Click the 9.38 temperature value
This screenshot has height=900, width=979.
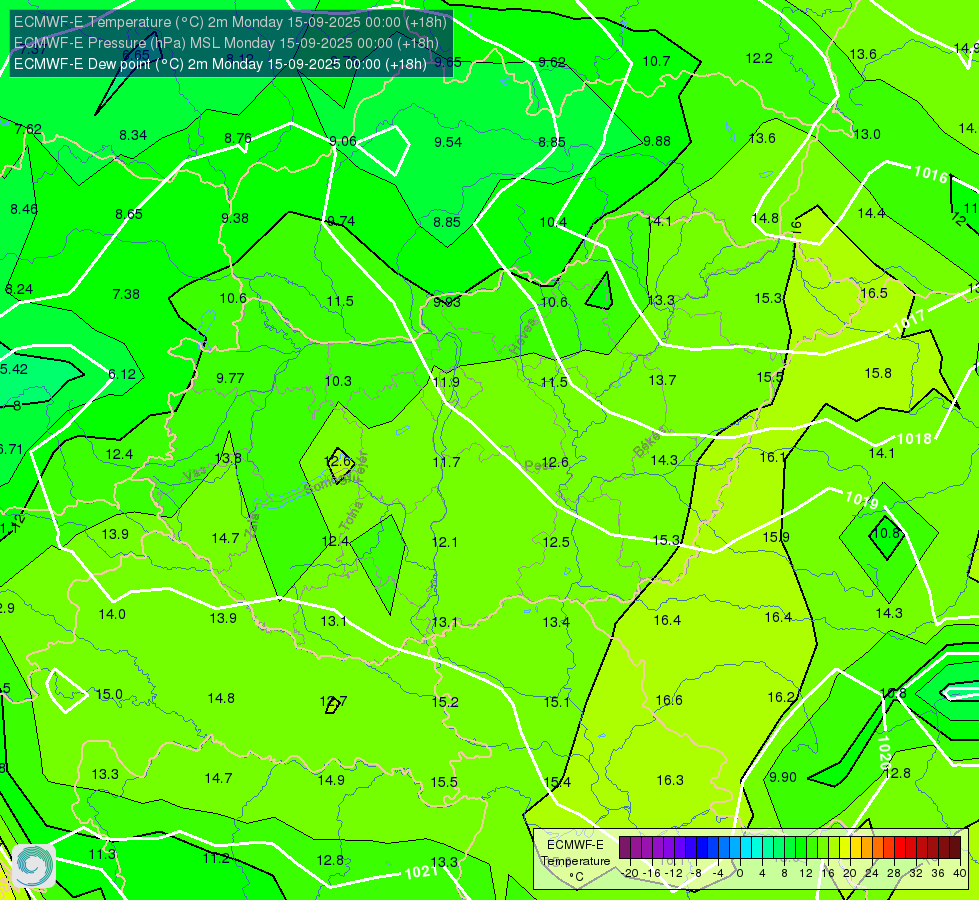click(x=235, y=219)
